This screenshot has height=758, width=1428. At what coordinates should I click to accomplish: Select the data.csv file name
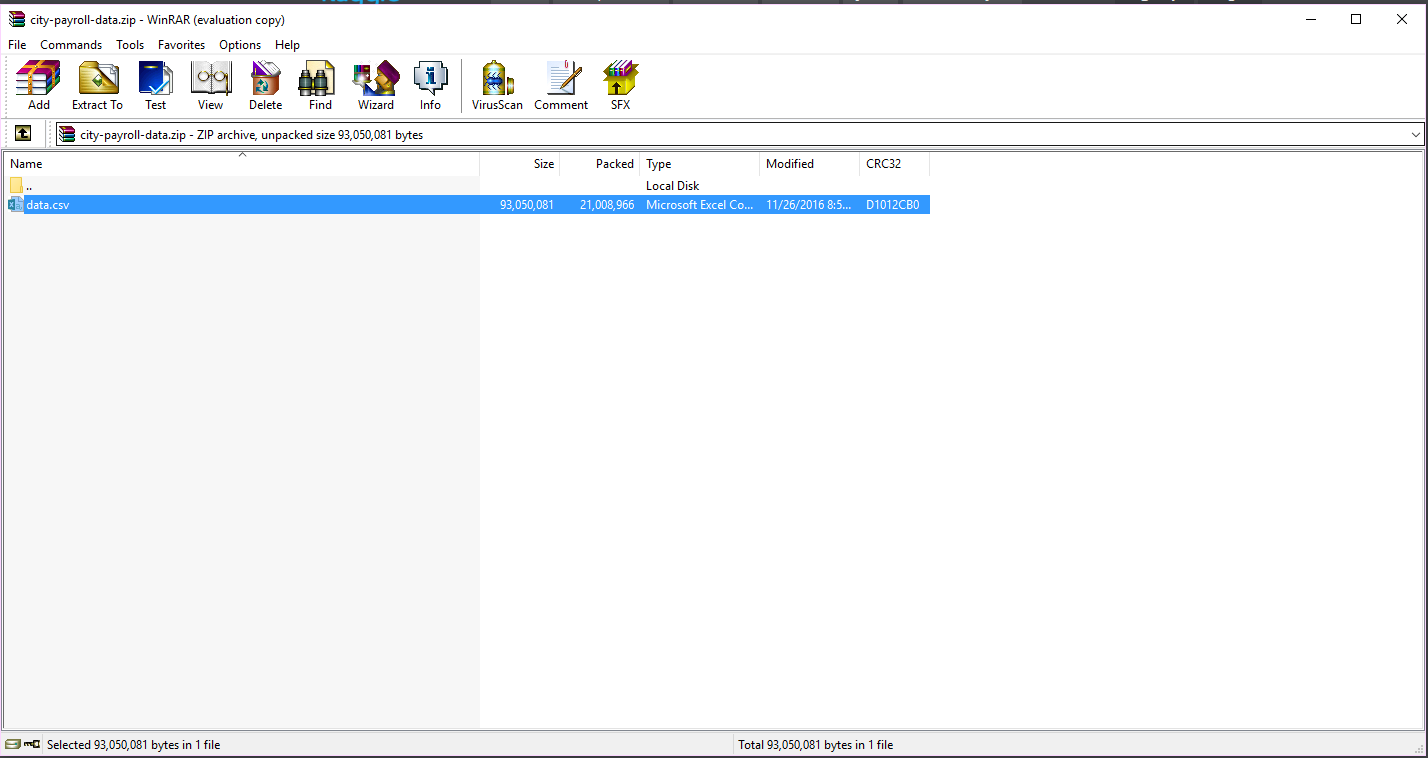point(48,205)
